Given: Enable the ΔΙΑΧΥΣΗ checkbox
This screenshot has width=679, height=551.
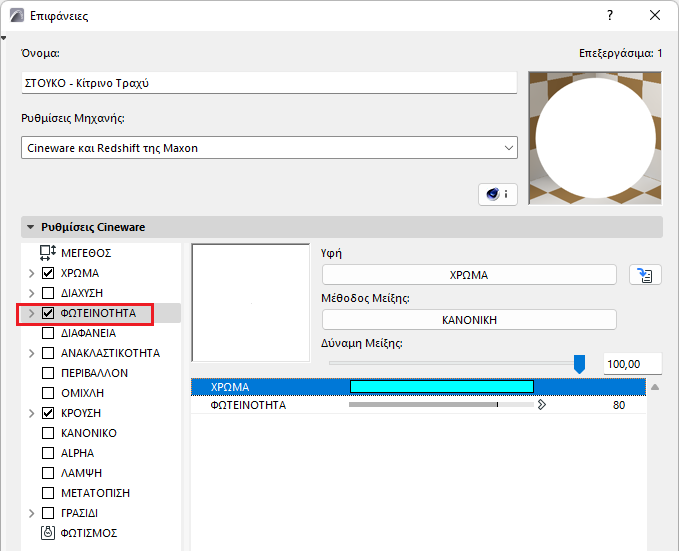Looking at the screenshot, I should point(48,293).
